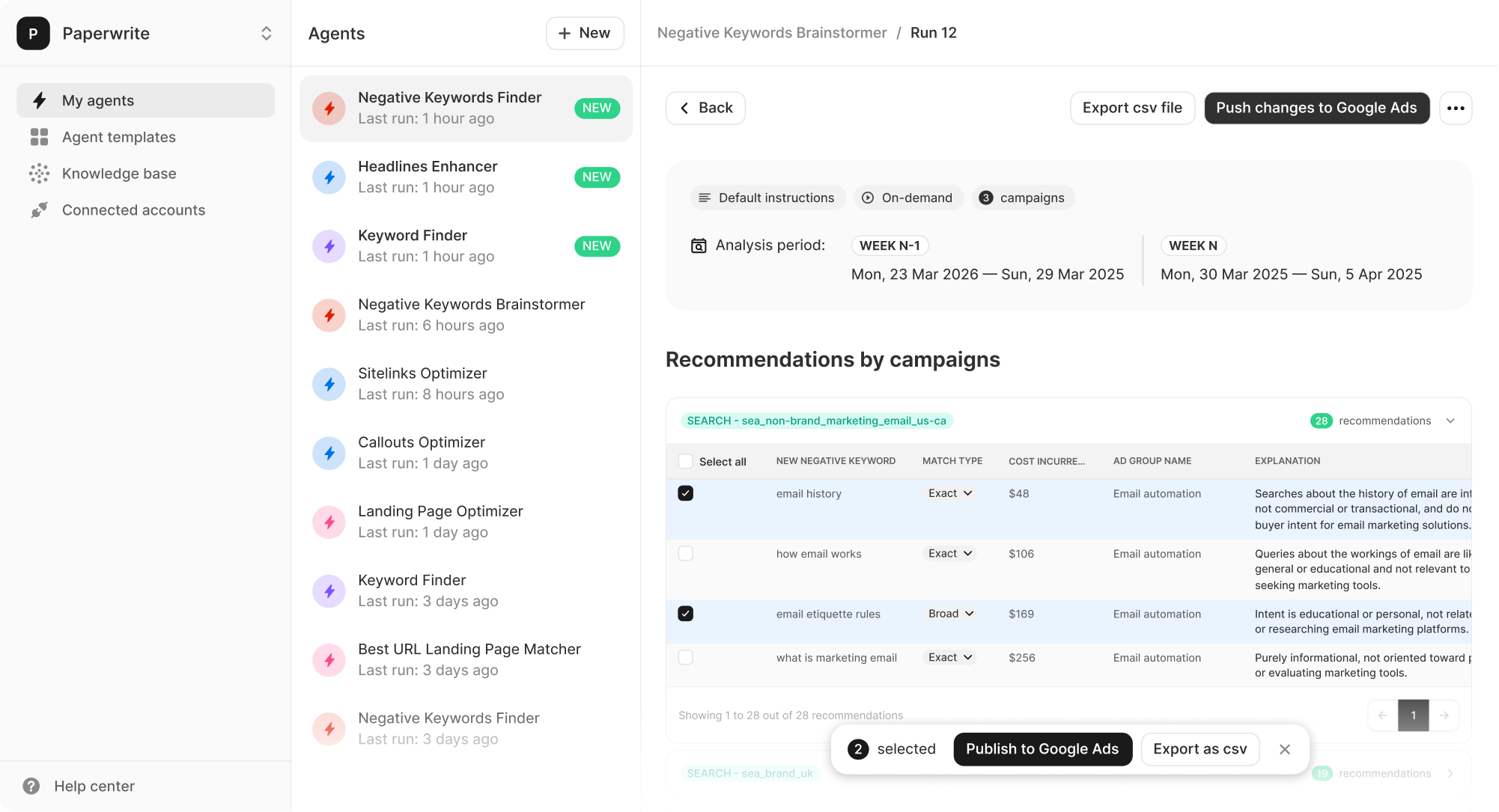
Task: Check the how email works row checkbox
Action: point(685,554)
